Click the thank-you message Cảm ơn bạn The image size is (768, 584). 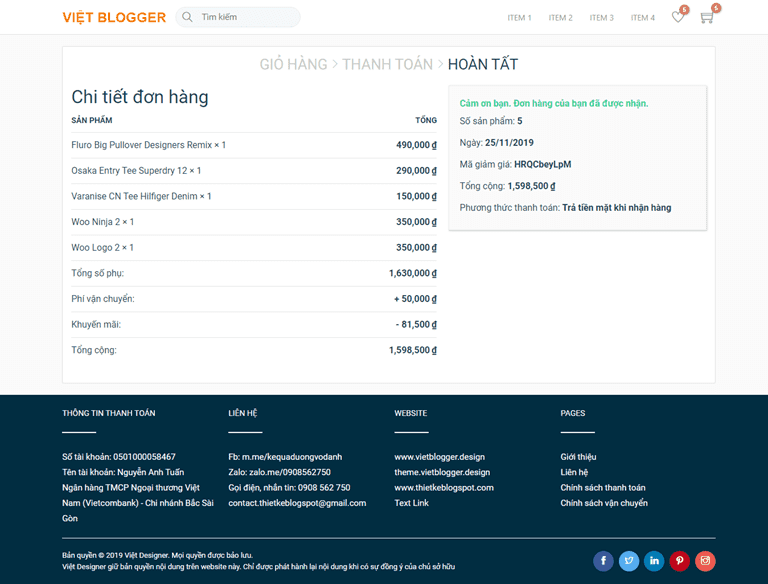[x=554, y=103]
